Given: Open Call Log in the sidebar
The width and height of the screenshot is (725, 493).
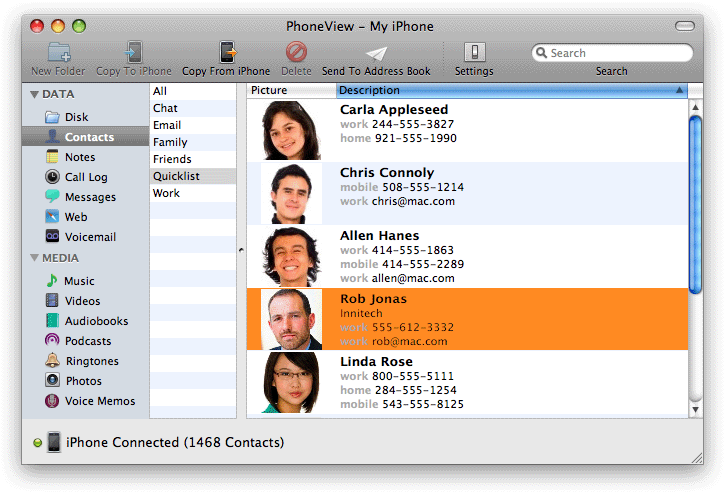Looking at the screenshot, I should pyautogui.click(x=86, y=177).
